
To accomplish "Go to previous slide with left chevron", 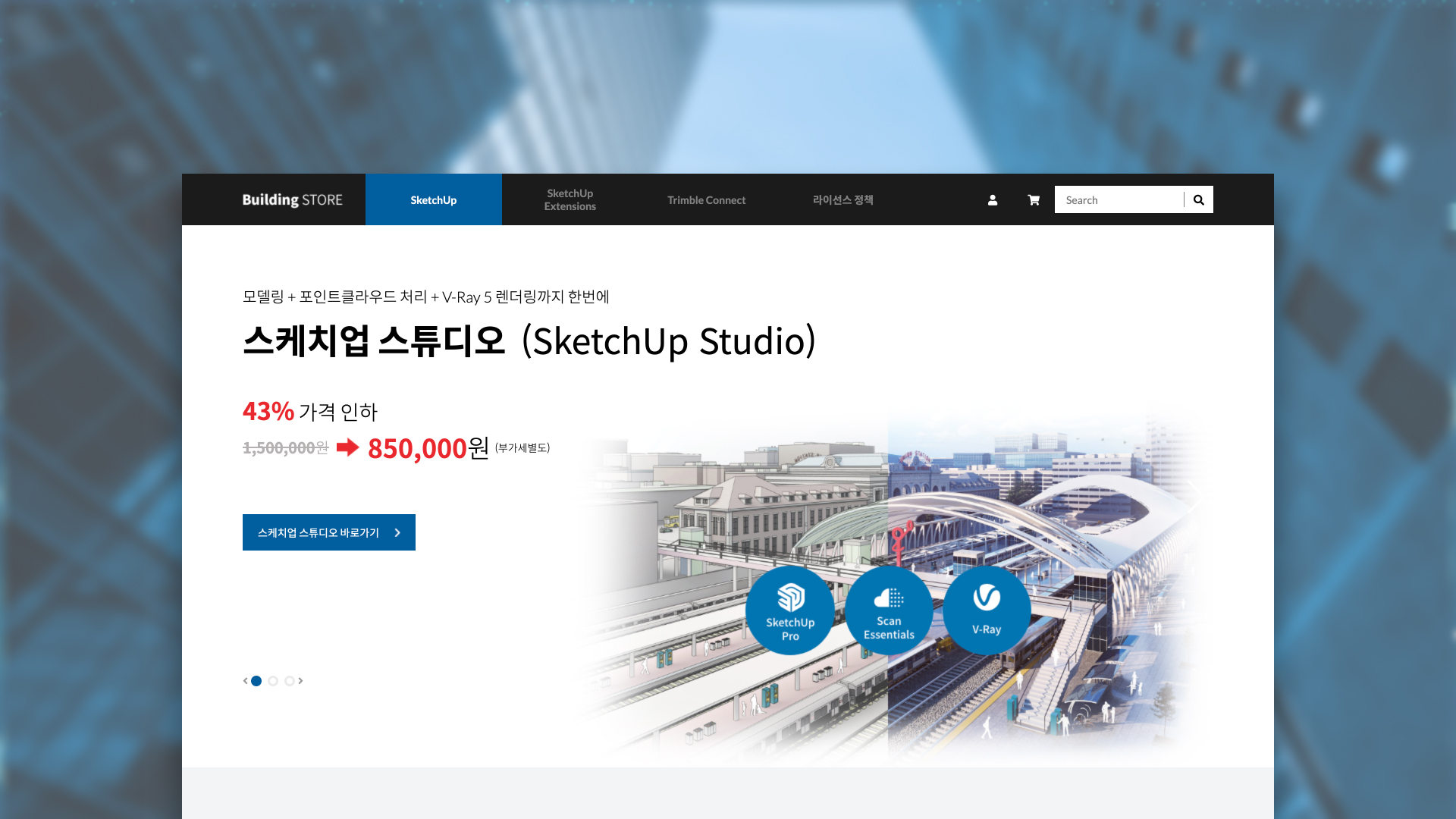I will click(245, 681).
